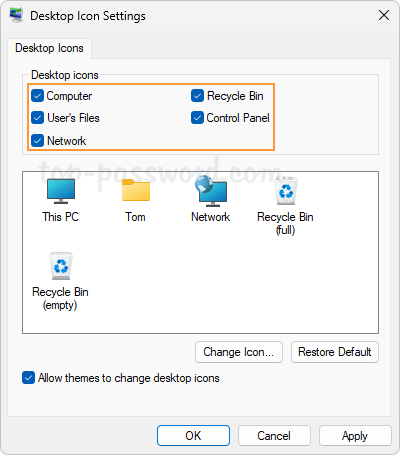Select the Recycle Bin (empty) icon
The width and height of the screenshot is (400, 455).
61,266
